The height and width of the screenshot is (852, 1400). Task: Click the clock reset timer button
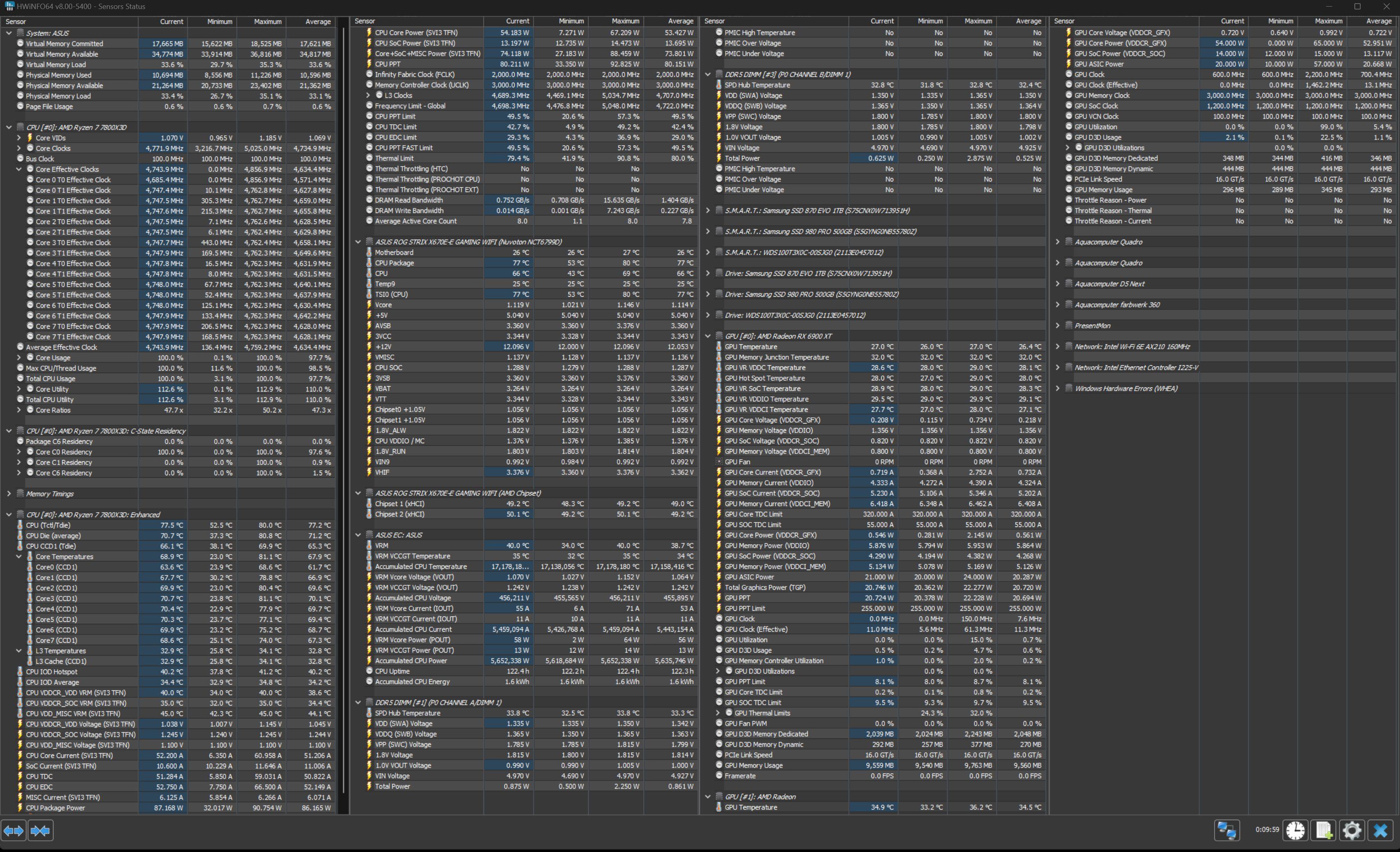1295,830
